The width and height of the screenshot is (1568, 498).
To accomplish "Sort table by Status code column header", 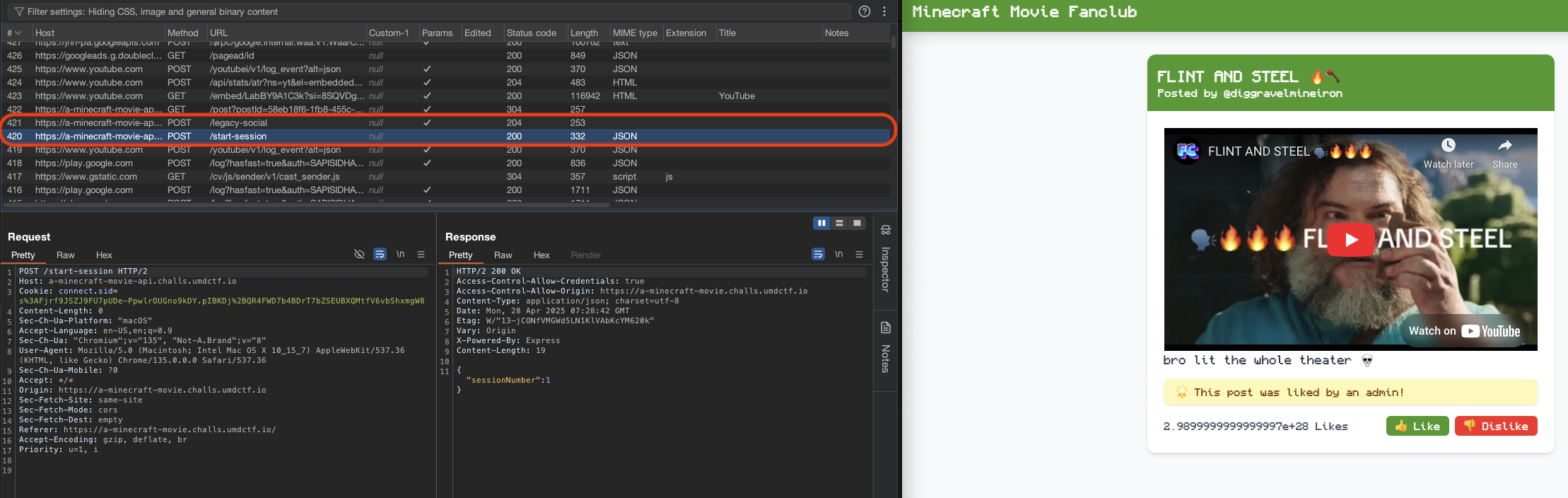I will [532, 33].
